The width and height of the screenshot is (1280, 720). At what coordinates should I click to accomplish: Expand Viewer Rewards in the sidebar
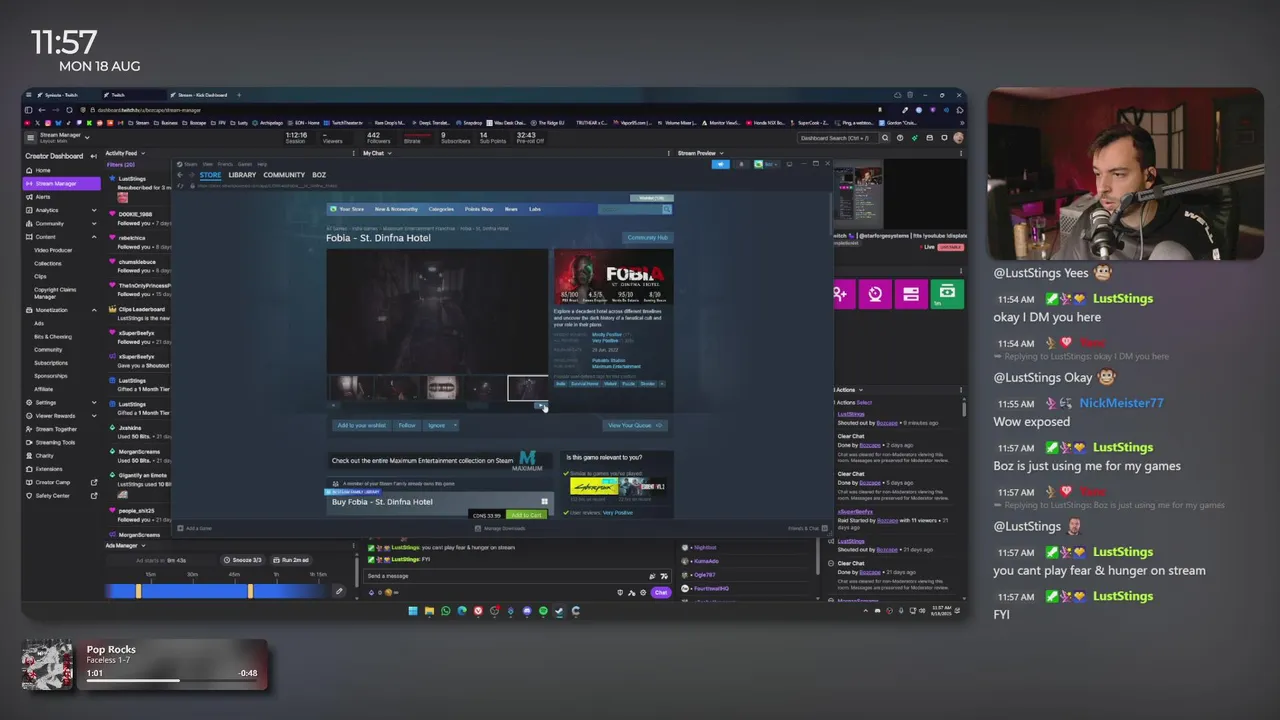[x=94, y=415]
